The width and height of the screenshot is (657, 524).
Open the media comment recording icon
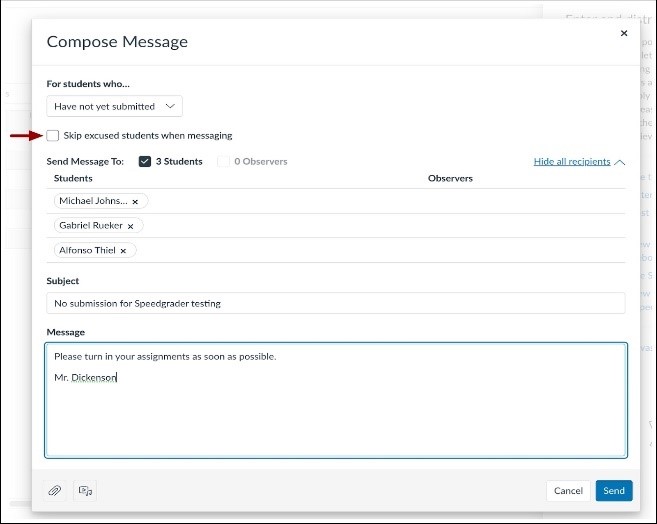point(85,490)
